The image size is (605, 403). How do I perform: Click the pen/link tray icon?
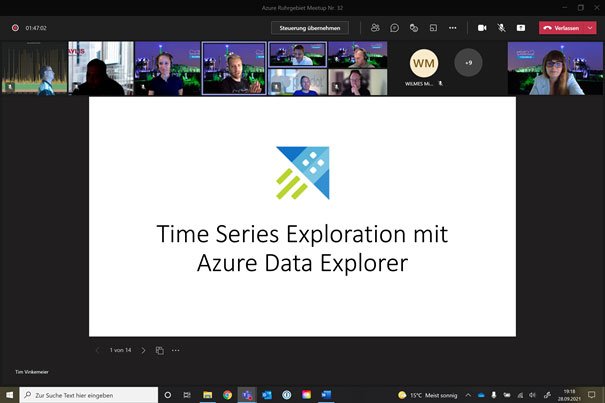pos(547,395)
